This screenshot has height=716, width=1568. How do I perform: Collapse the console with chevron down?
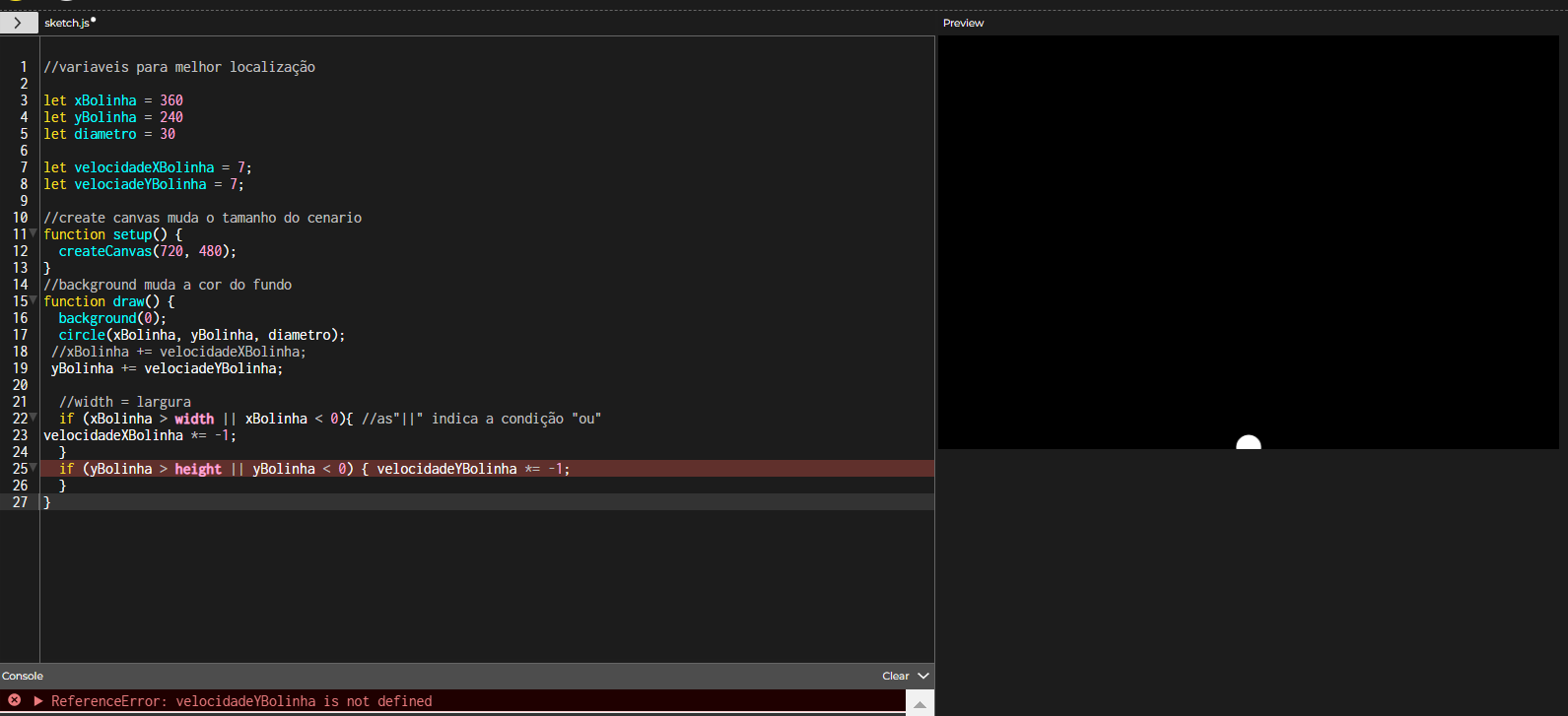pyautogui.click(x=923, y=676)
